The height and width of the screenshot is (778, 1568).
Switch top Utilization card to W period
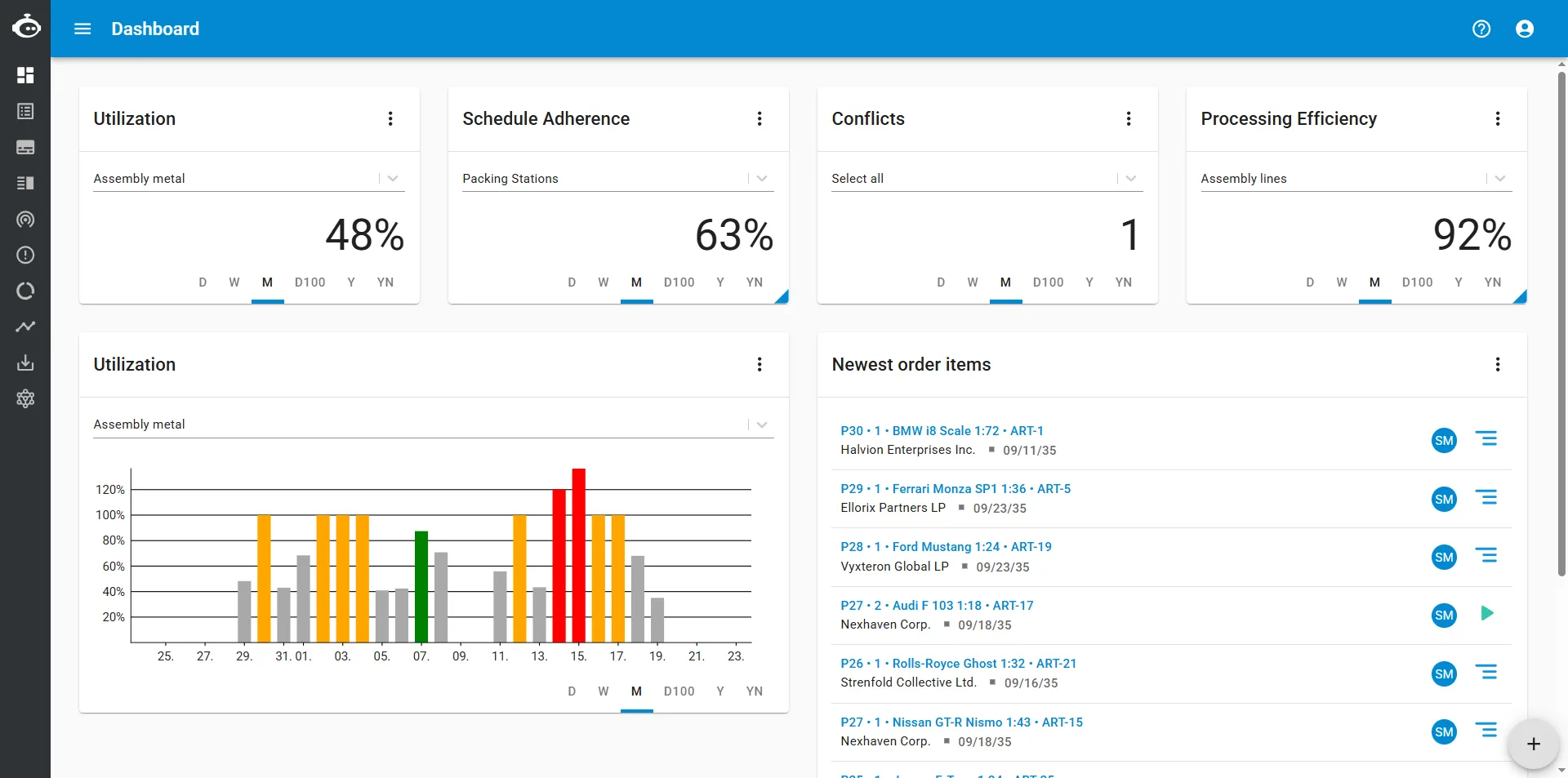point(234,282)
